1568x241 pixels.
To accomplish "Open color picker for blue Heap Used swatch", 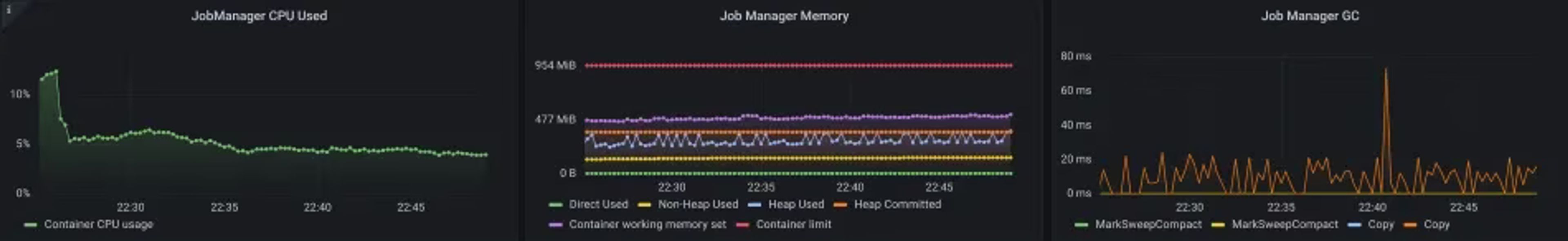I will 754,205.
